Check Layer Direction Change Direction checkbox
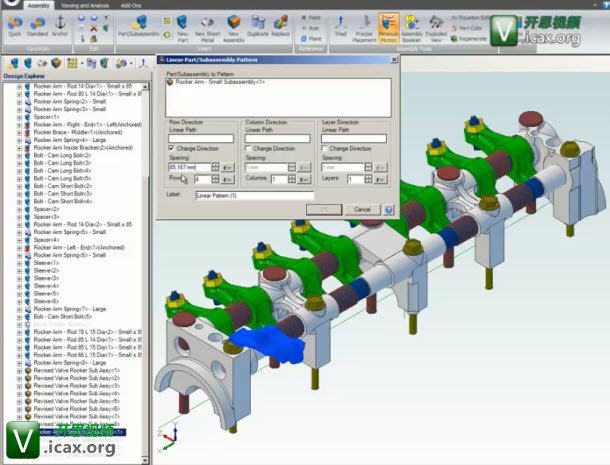Screen dimensions: 610x465 (325, 148)
